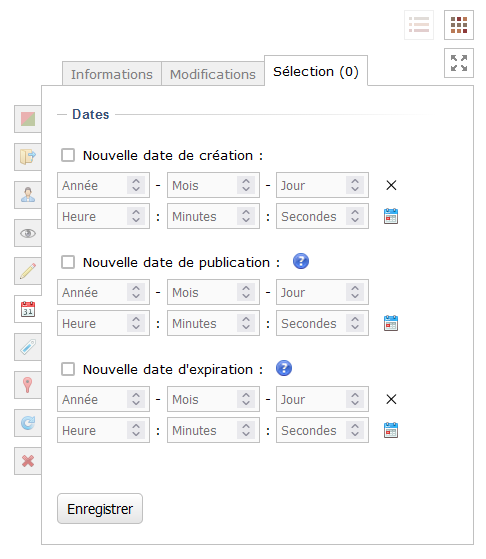Adjust creation date Secondes stepper arrows
Screen dimensions: 486x559
click(x=355, y=216)
